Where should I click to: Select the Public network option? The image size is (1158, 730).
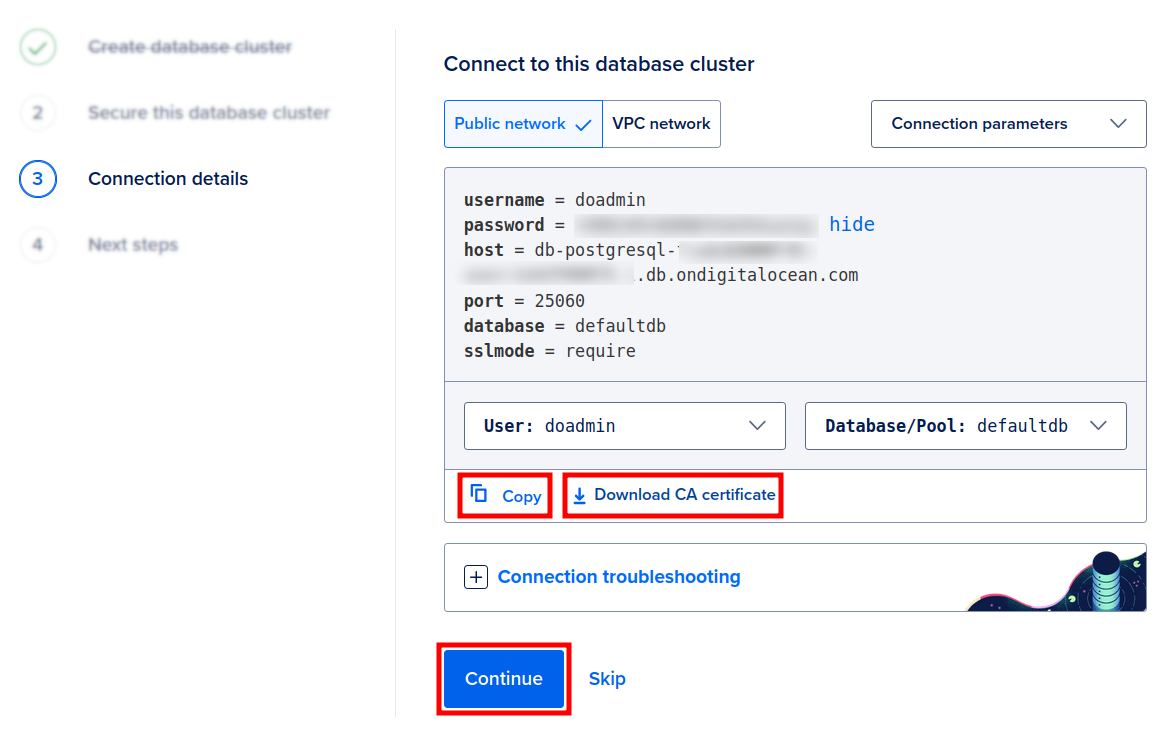pos(523,124)
